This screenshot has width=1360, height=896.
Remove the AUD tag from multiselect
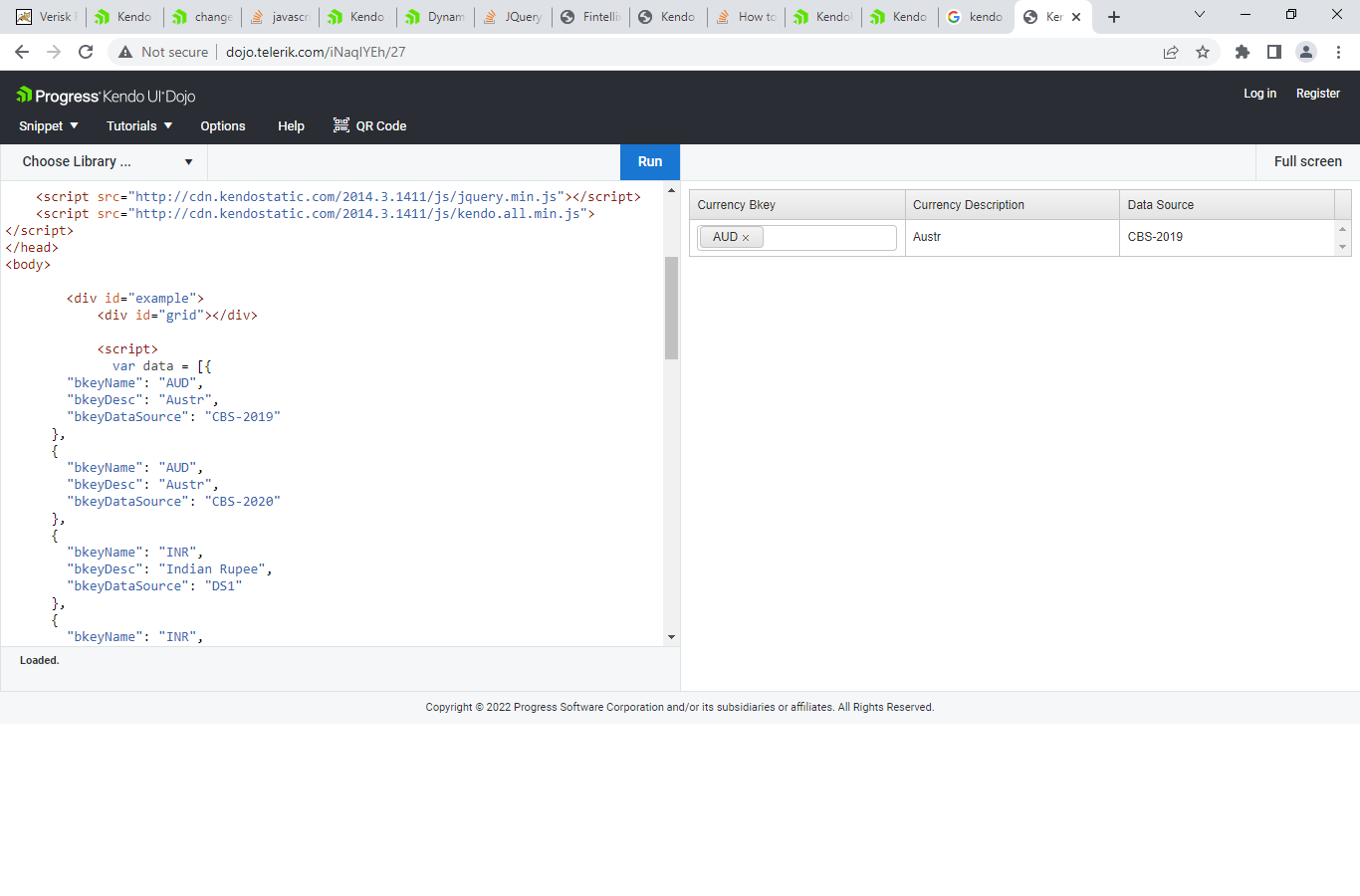click(746, 238)
